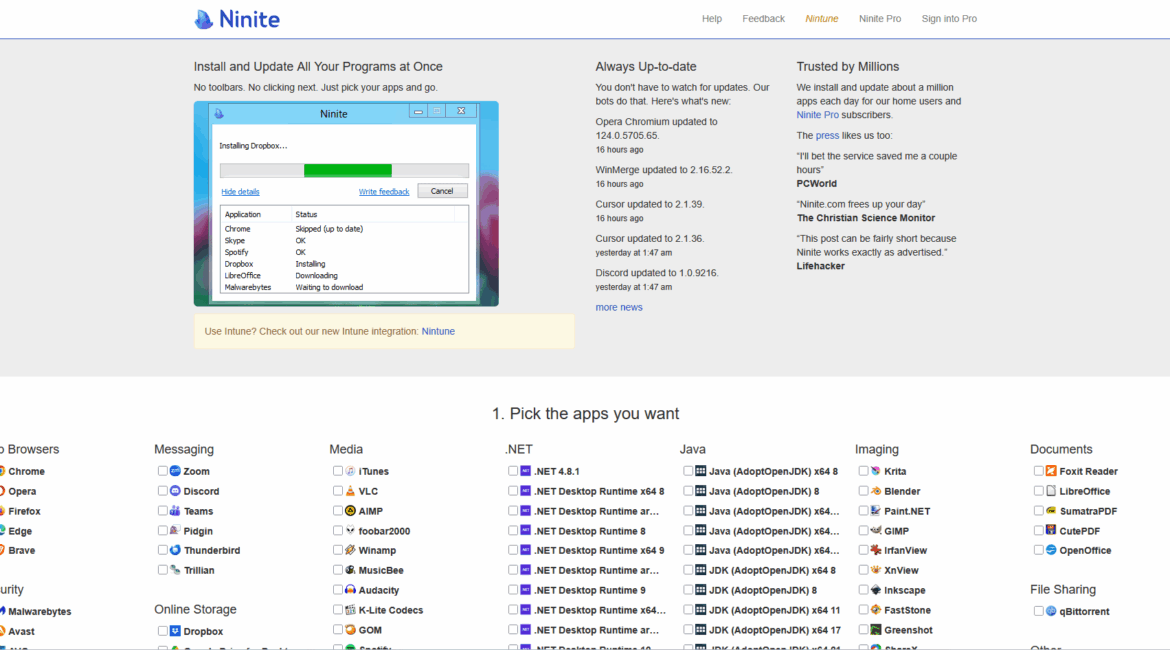Click the Foxit Reader icon

[1051, 471]
